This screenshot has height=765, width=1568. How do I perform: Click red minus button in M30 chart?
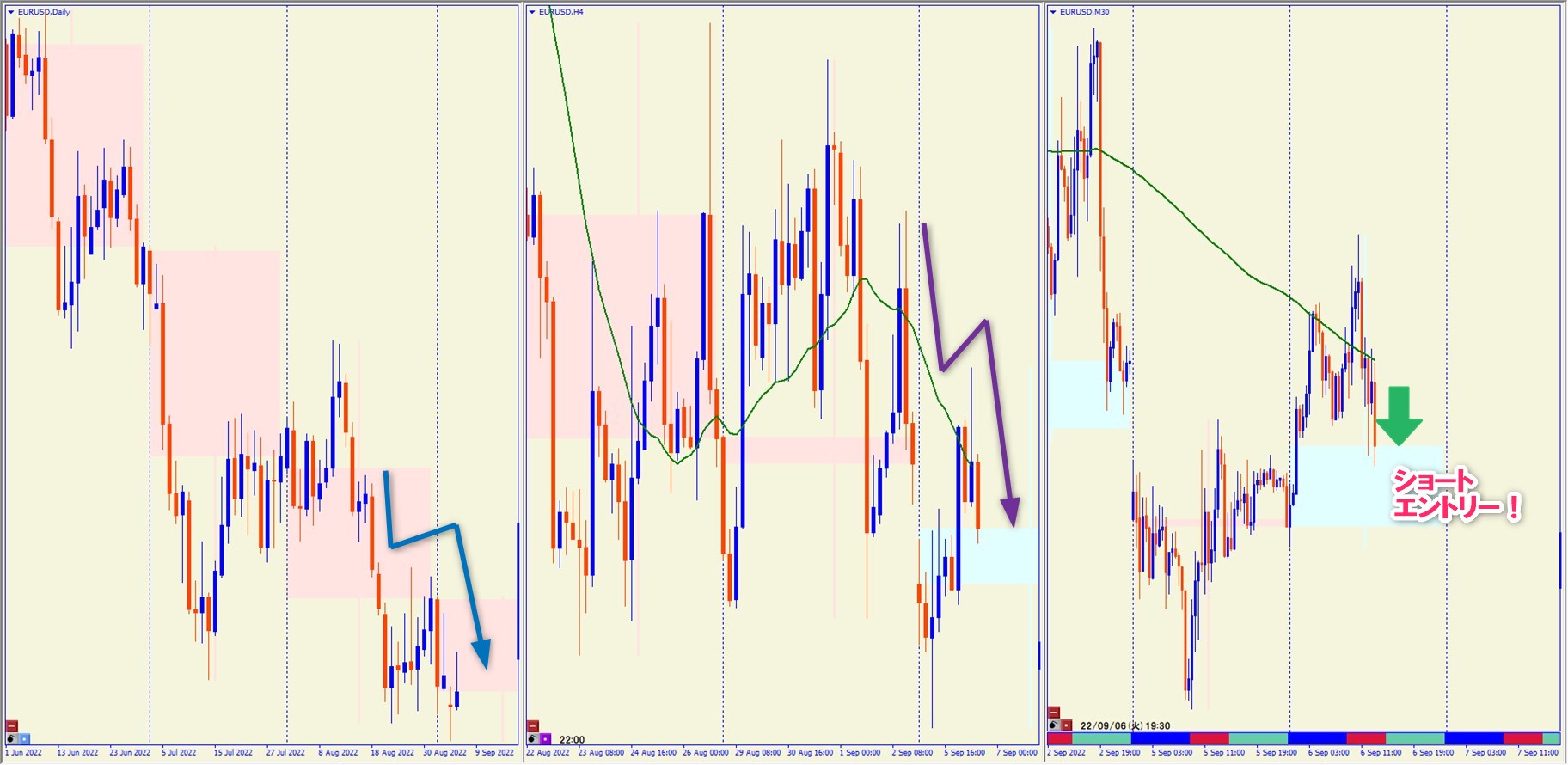[x=1054, y=713]
